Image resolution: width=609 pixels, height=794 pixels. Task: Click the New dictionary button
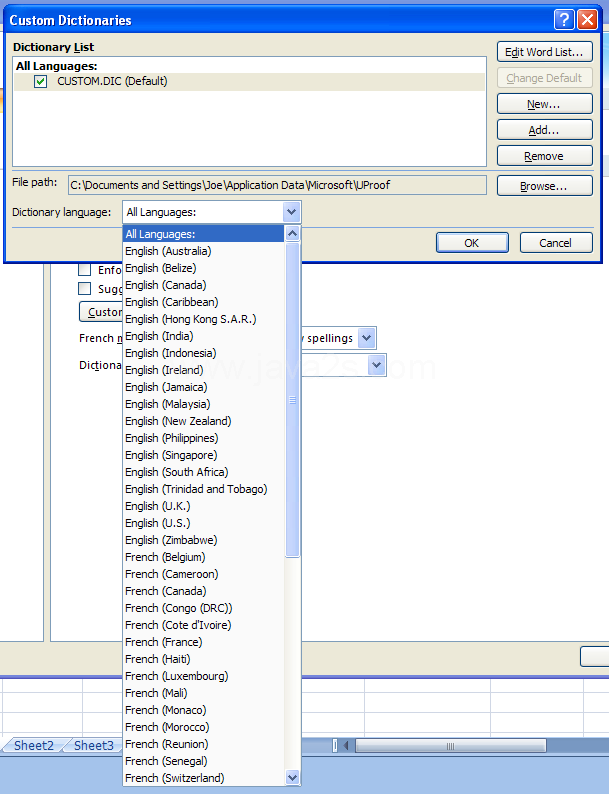pos(544,104)
